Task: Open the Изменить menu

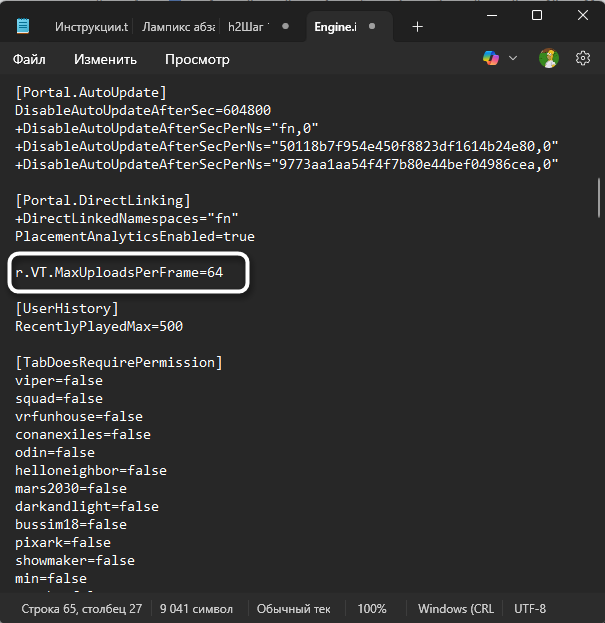Action: 105,59
